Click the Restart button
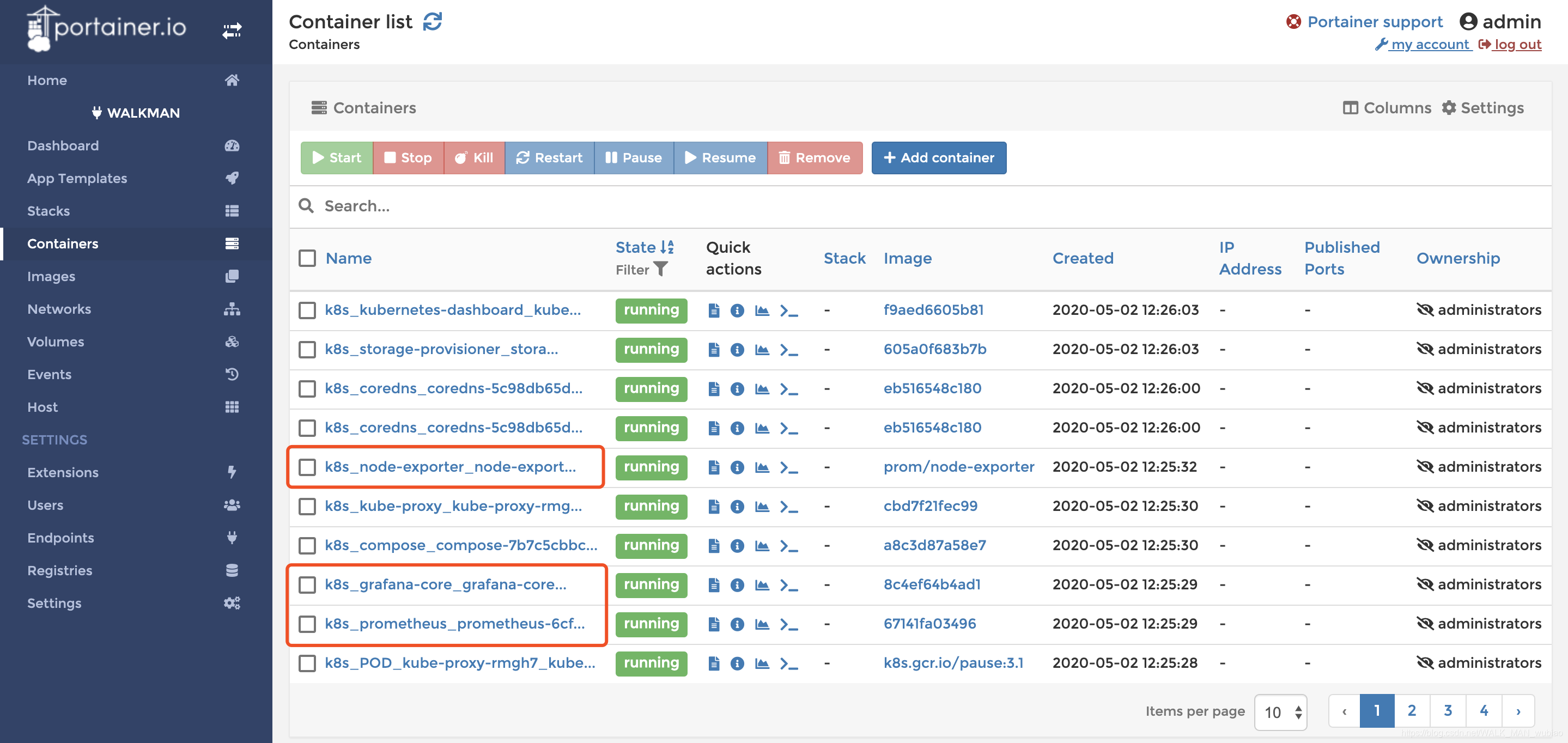Viewport: 1568px width, 743px height. [549, 157]
